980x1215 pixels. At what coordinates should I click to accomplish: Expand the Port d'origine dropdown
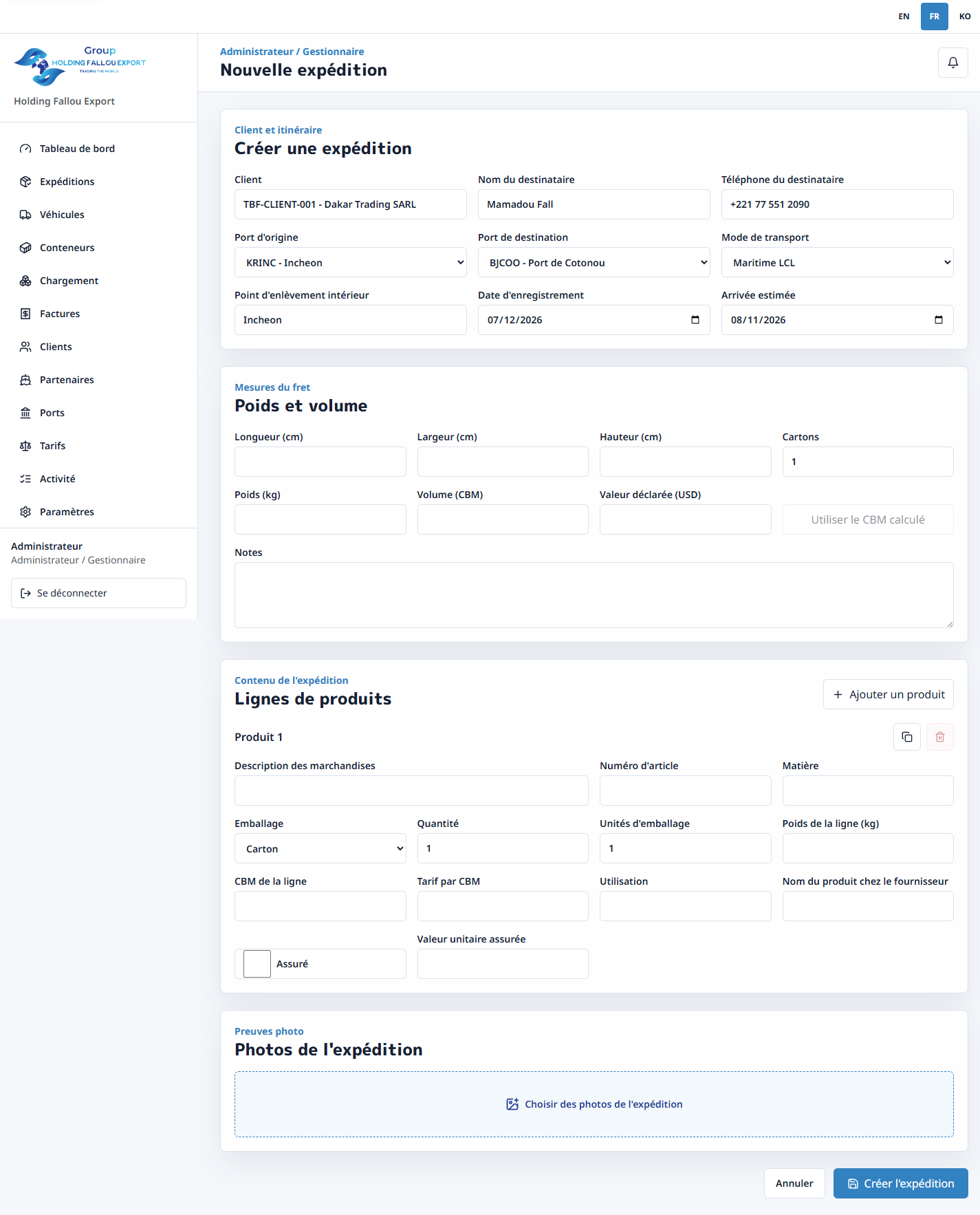point(351,262)
